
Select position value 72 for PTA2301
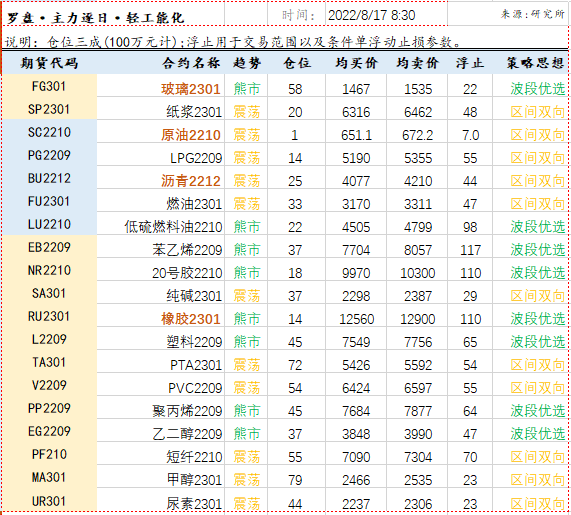(x=295, y=365)
